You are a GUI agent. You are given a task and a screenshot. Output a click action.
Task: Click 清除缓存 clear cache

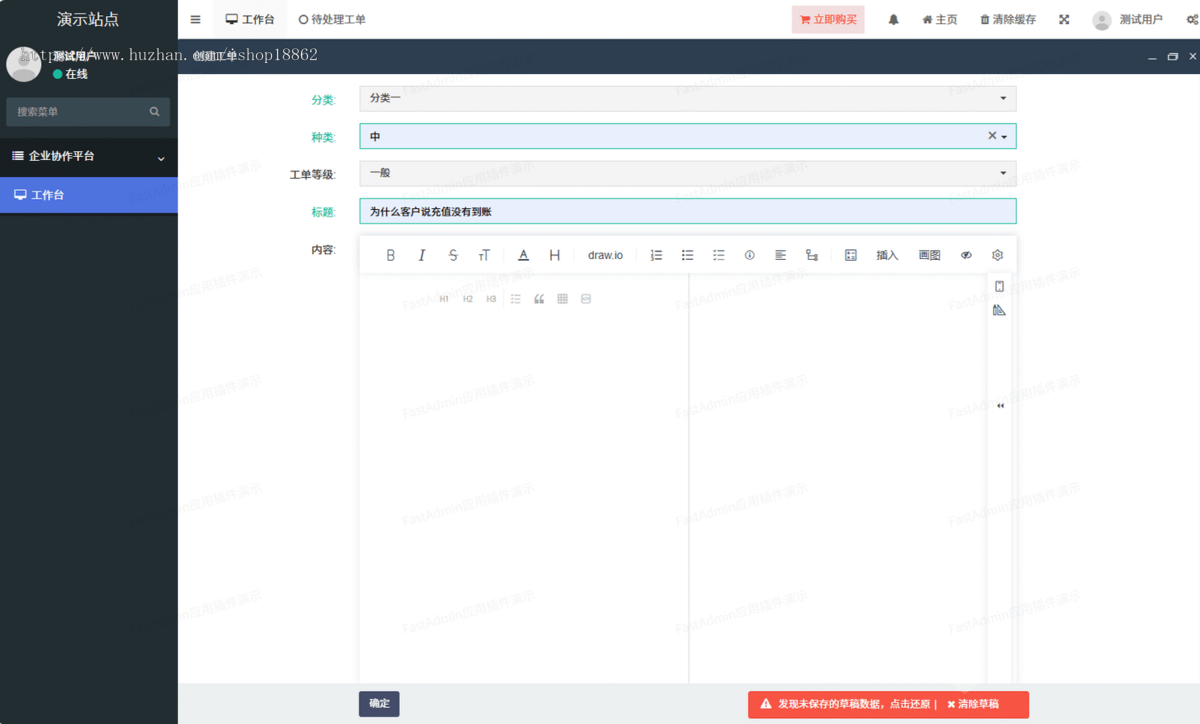click(x=1008, y=19)
